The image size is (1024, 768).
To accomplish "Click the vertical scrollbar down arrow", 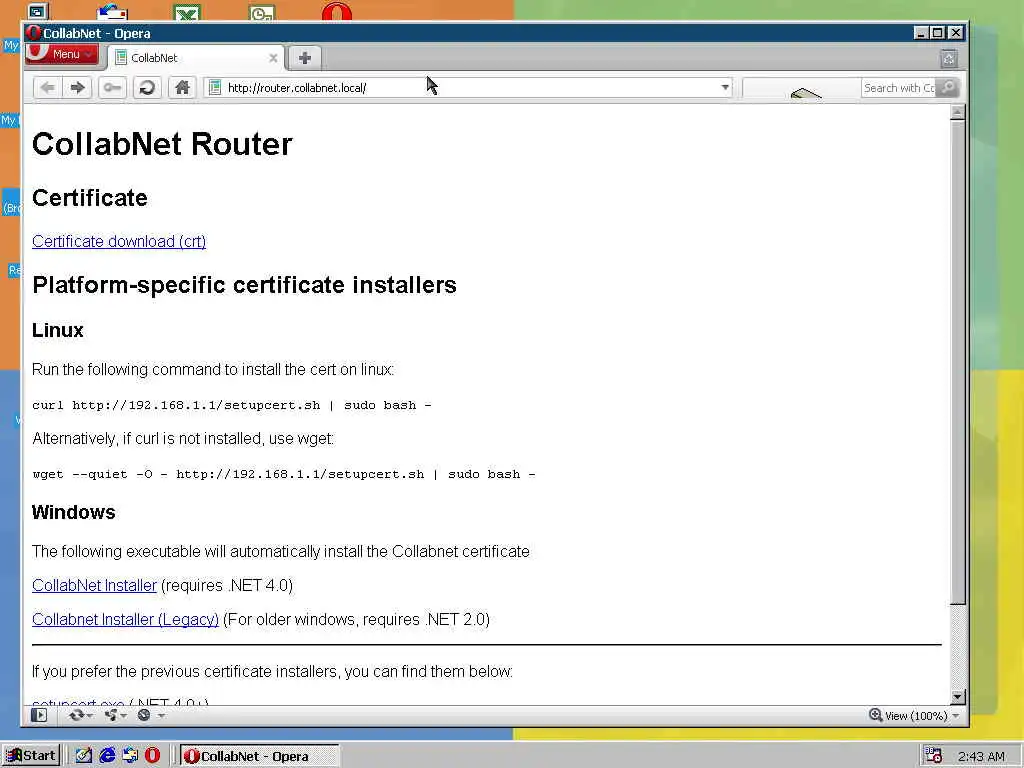I will 957,697.
